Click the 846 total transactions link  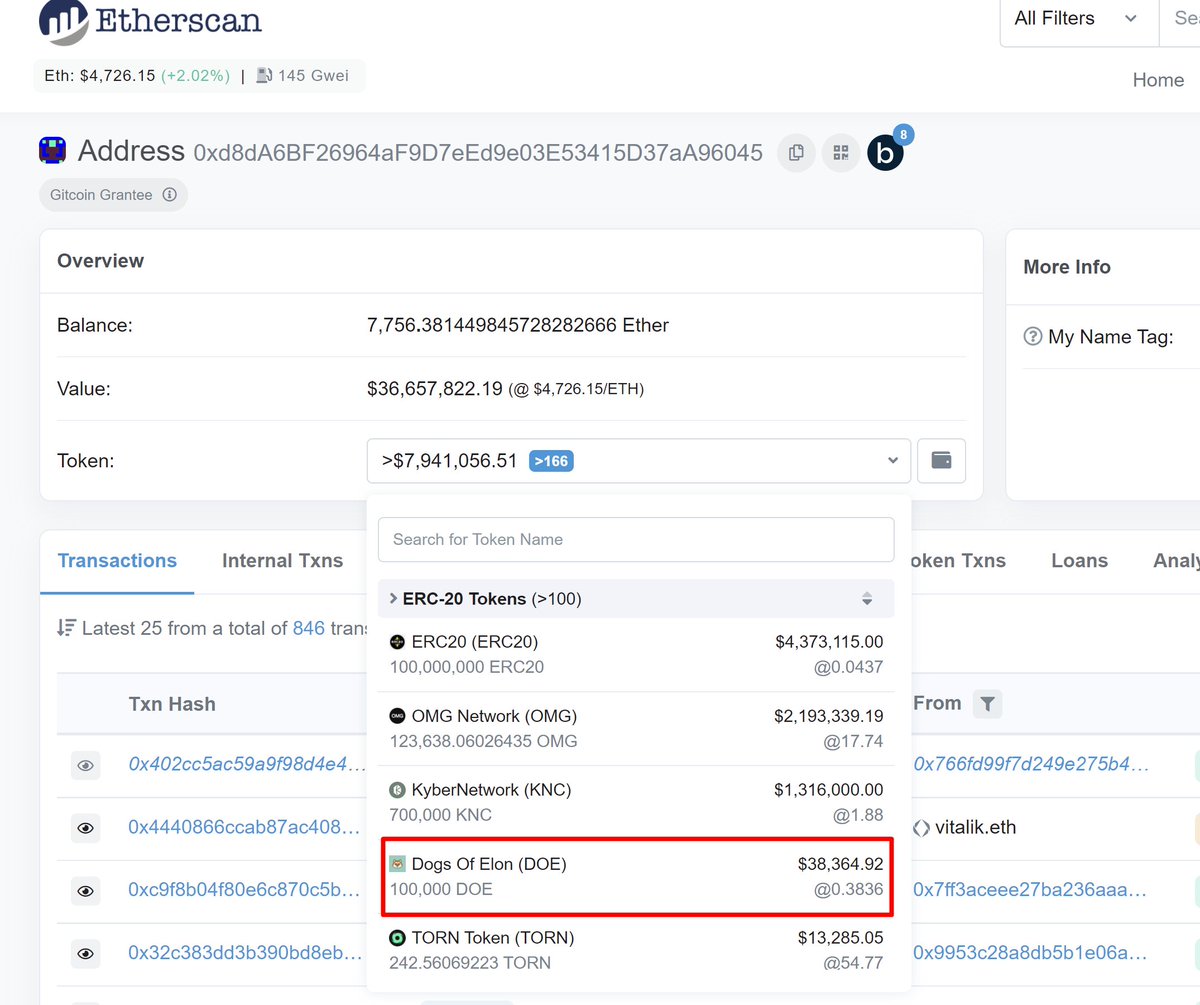coord(309,628)
